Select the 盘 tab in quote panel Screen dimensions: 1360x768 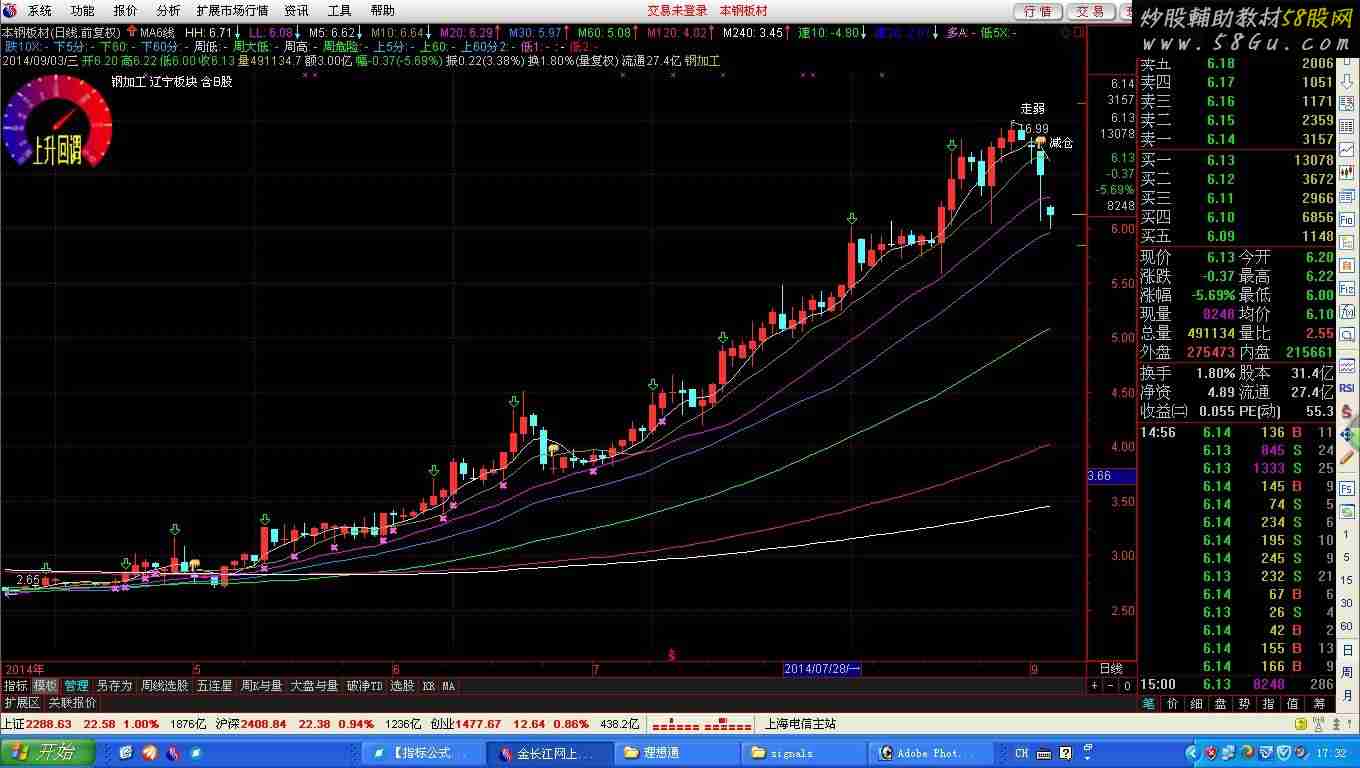point(1221,703)
